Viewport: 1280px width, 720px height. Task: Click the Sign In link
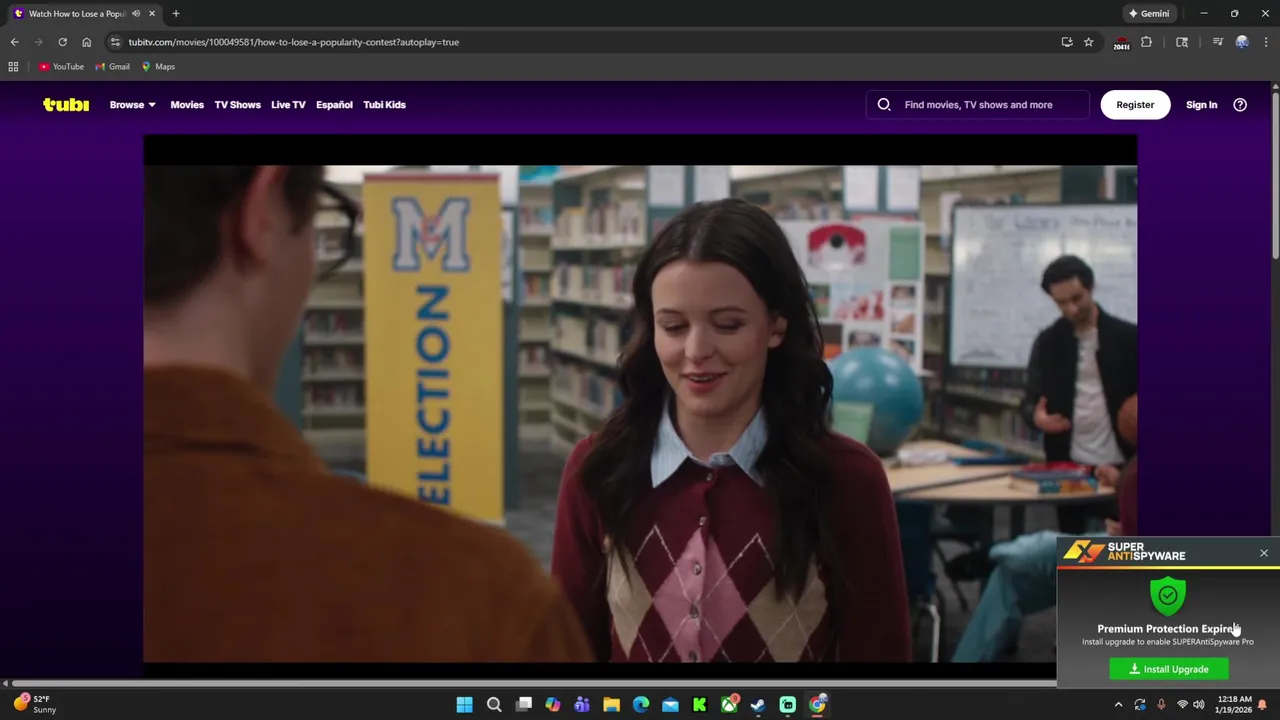coord(1201,104)
